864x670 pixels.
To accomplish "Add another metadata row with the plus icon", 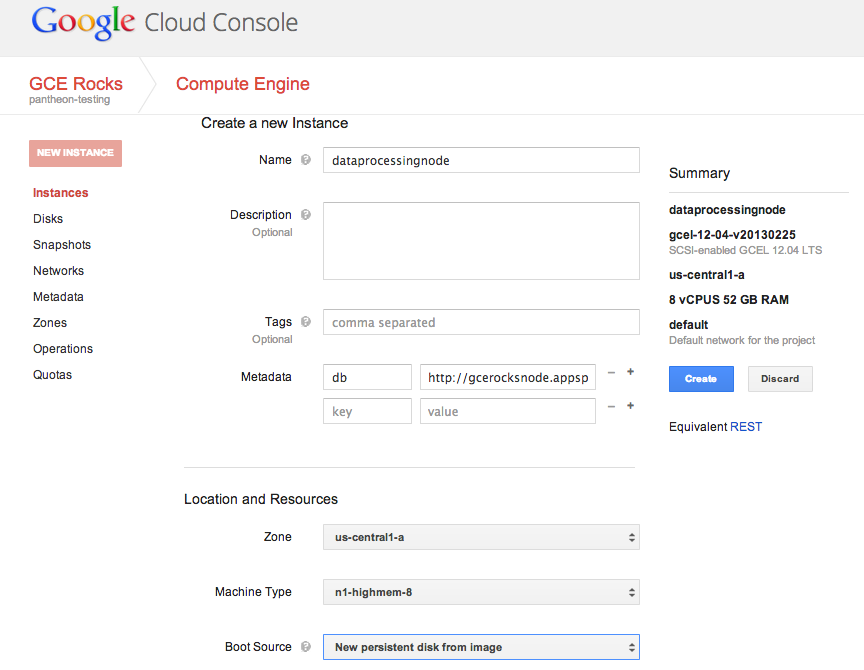I will pos(630,371).
